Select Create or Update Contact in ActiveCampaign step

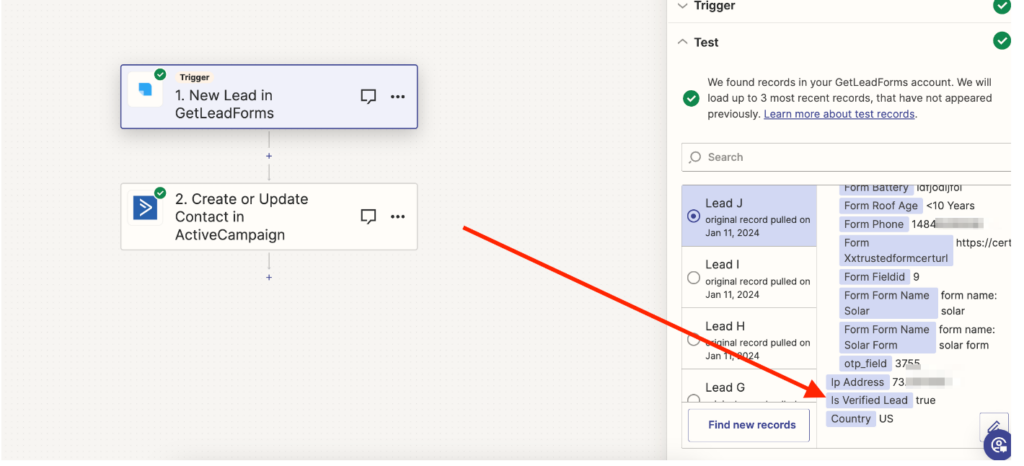click(268, 216)
